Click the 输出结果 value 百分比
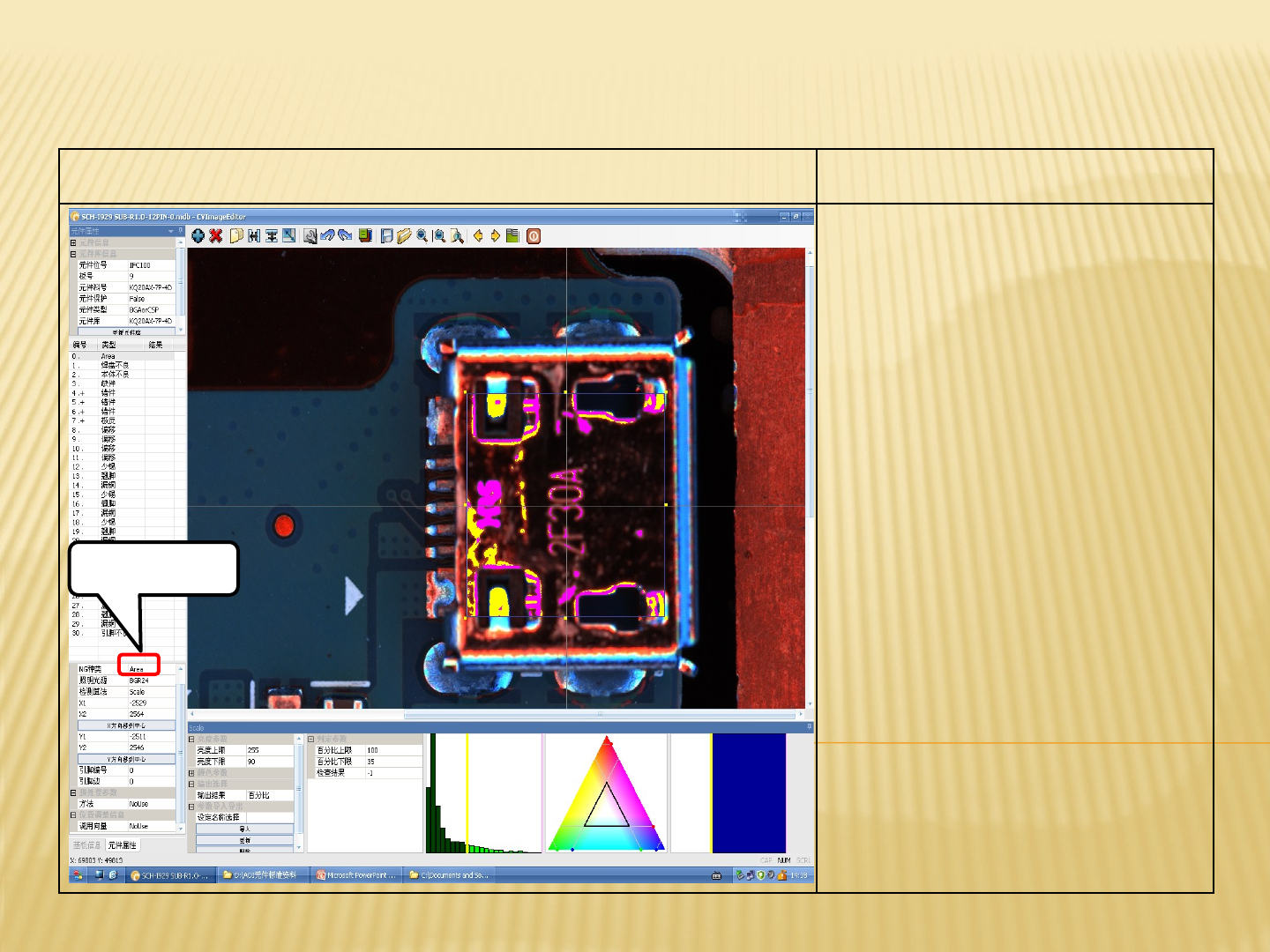Viewport: 1270px width, 952px height. click(x=269, y=795)
